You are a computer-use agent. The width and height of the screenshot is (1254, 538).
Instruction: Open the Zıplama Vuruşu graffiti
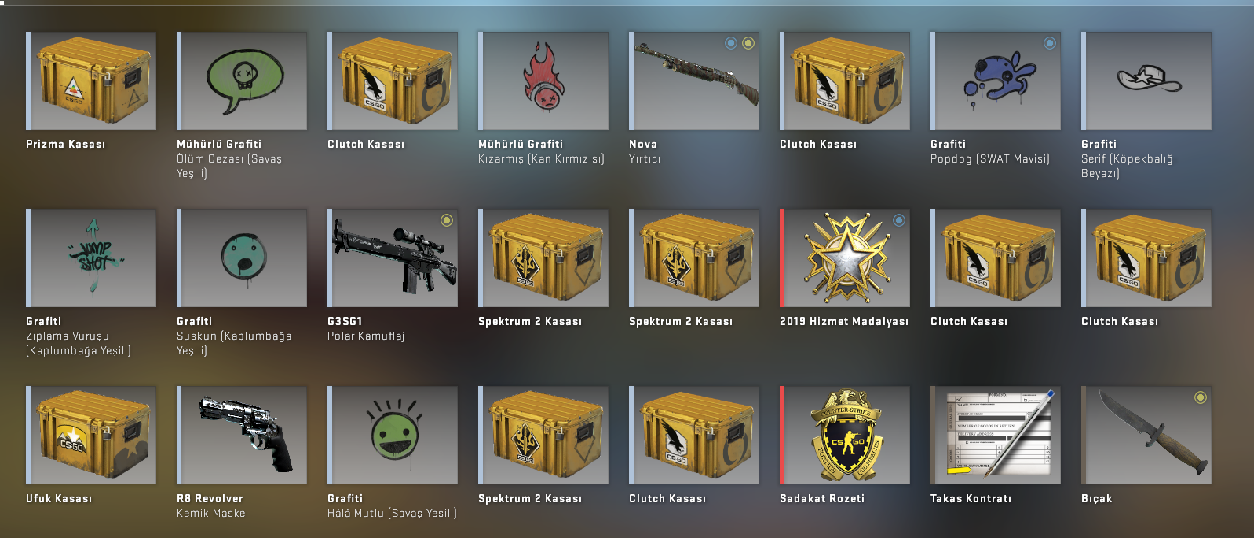point(91,258)
